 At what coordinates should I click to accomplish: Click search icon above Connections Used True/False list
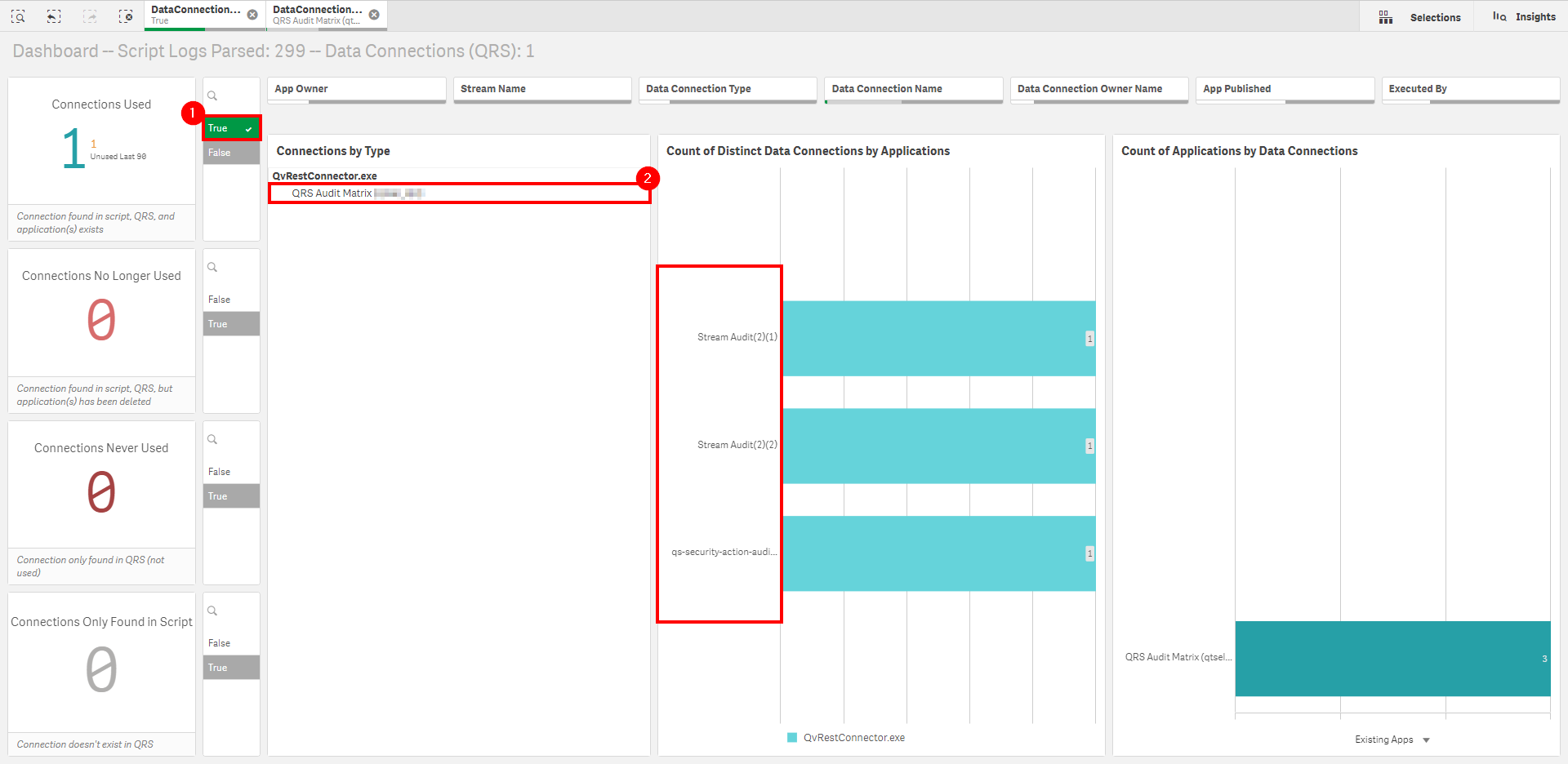tap(212, 96)
